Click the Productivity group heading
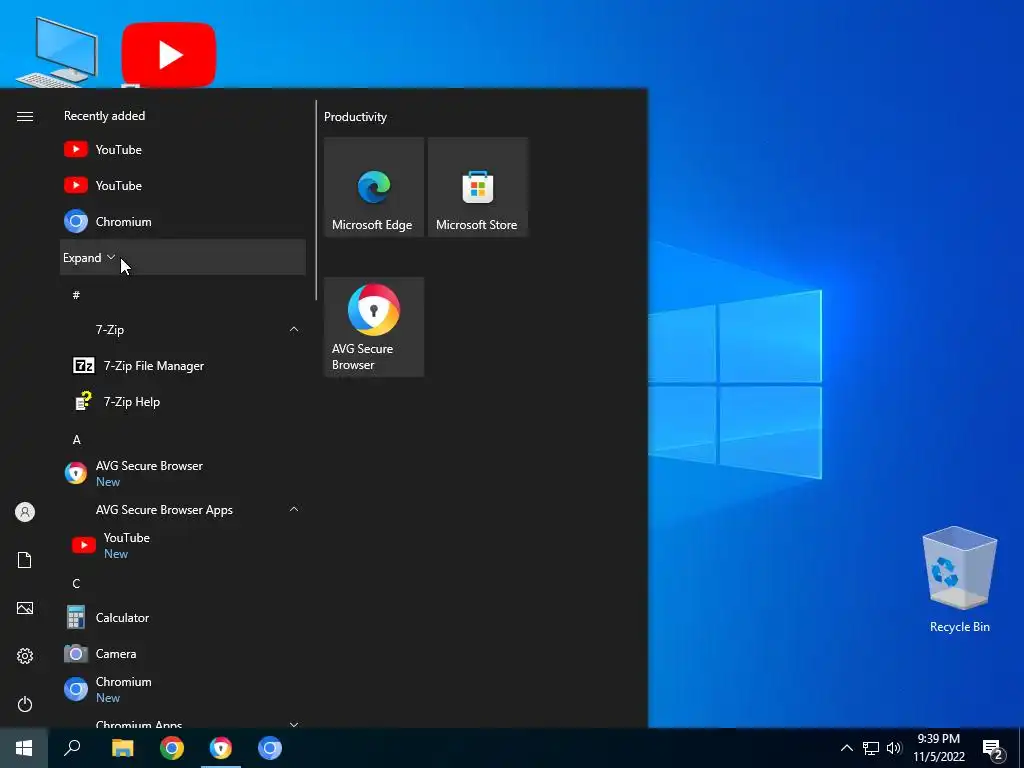The width and height of the screenshot is (1024, 768). click(x=355, y=117)
